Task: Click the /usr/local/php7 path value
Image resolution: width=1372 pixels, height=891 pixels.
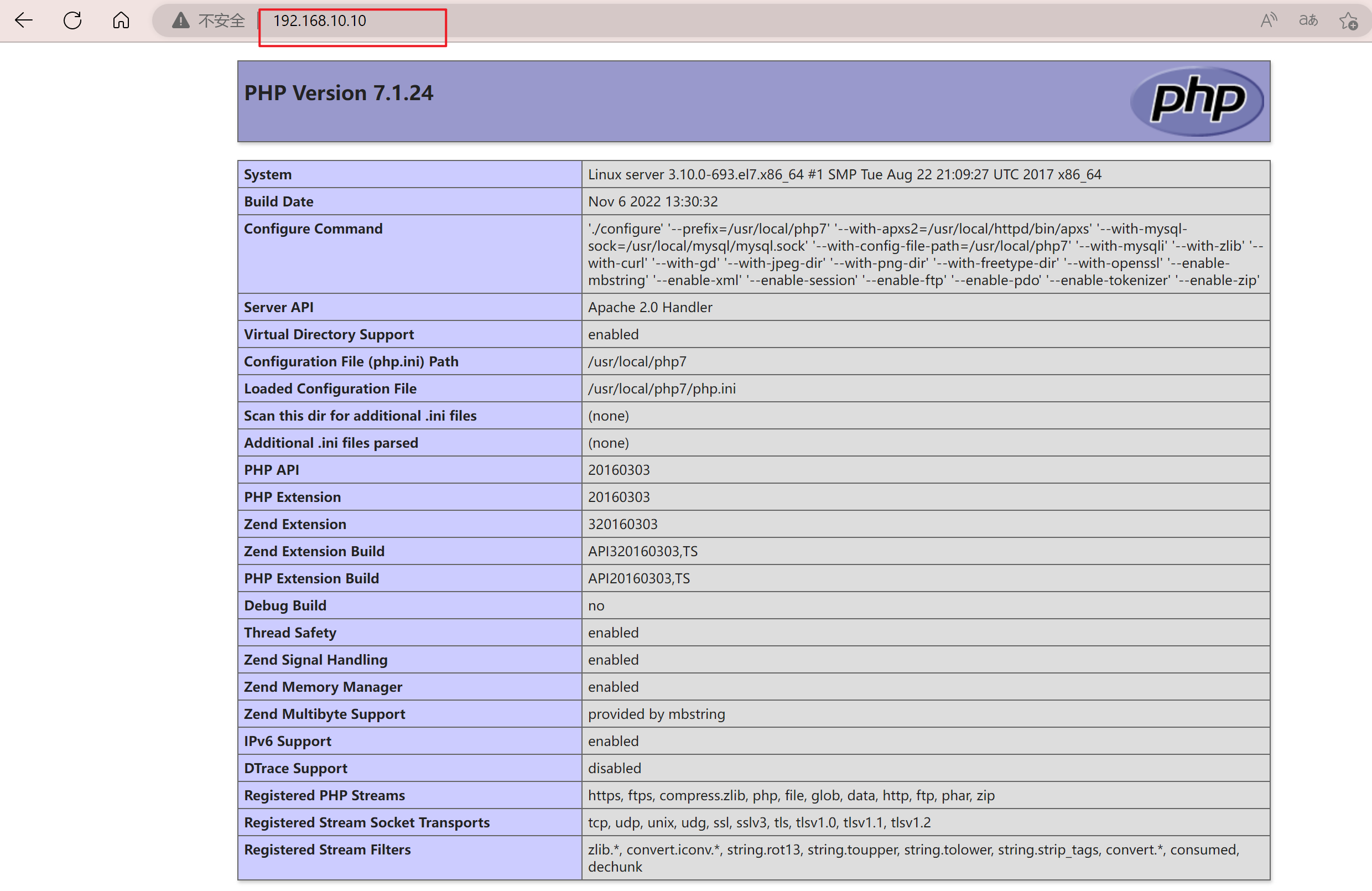Action: coord(637,361)
